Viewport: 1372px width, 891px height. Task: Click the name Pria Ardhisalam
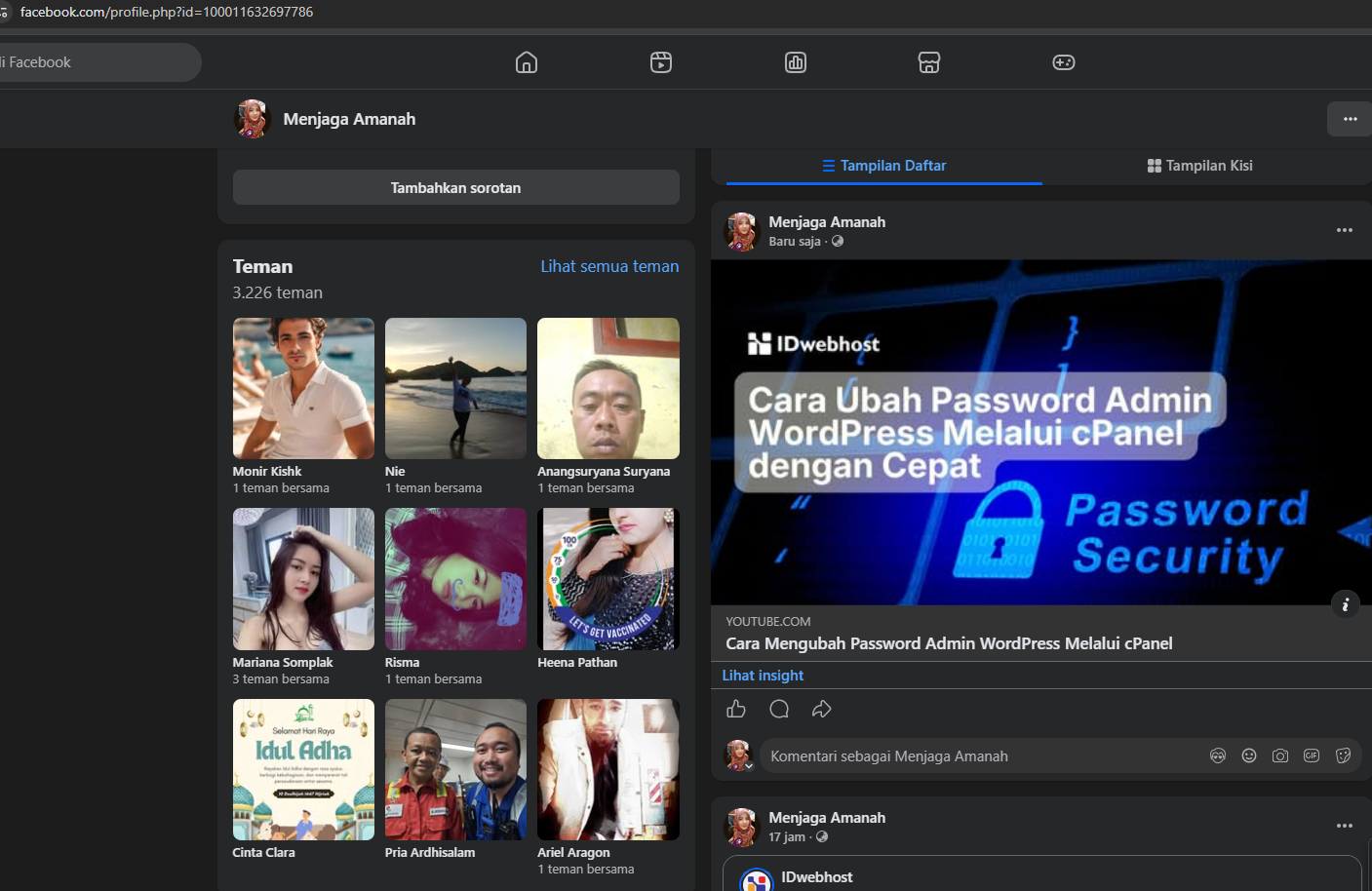[x=430, y=853]
